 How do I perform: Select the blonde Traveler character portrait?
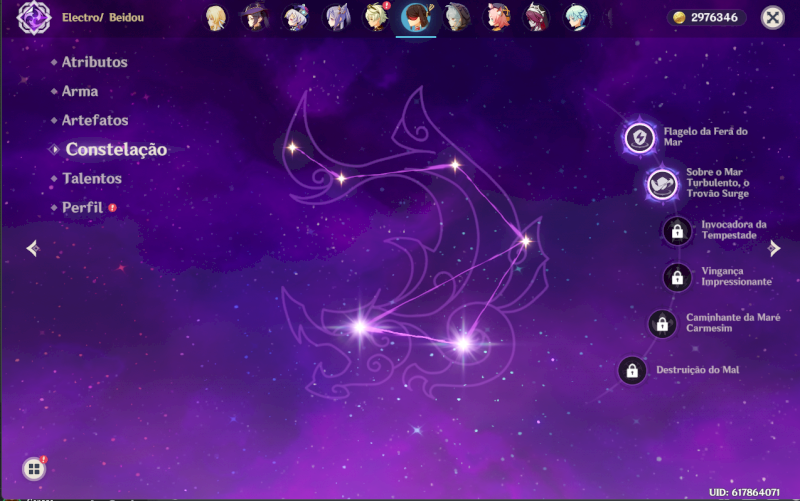coord(216,18)
